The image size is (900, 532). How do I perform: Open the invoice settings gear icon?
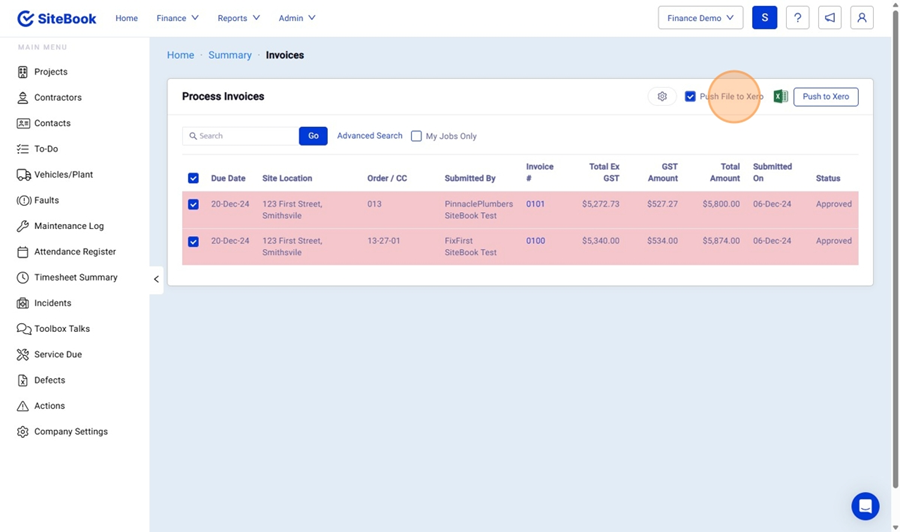[x=662, y=97]
